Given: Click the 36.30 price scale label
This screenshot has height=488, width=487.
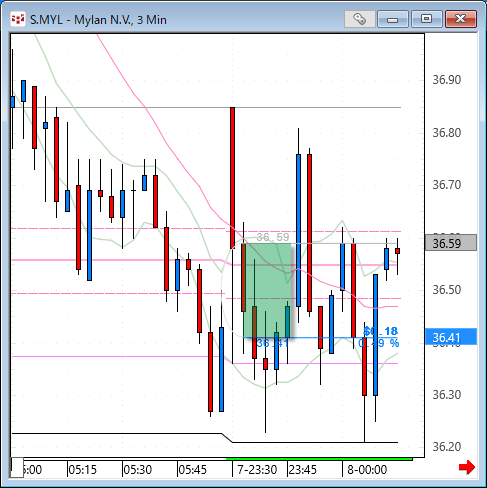Looking at the screenshot, I should pyautogui.click(x=447, y=395).
